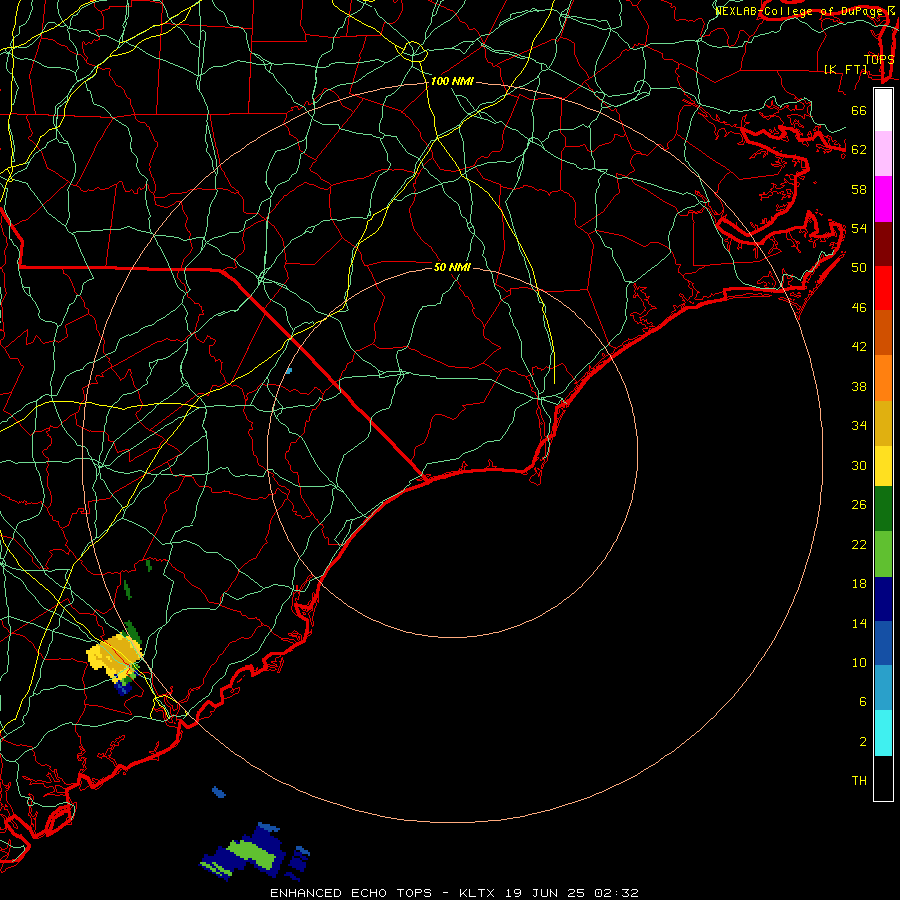Click the gold legend swatch
Screen dimensions: 900x900
pos(883,422)
